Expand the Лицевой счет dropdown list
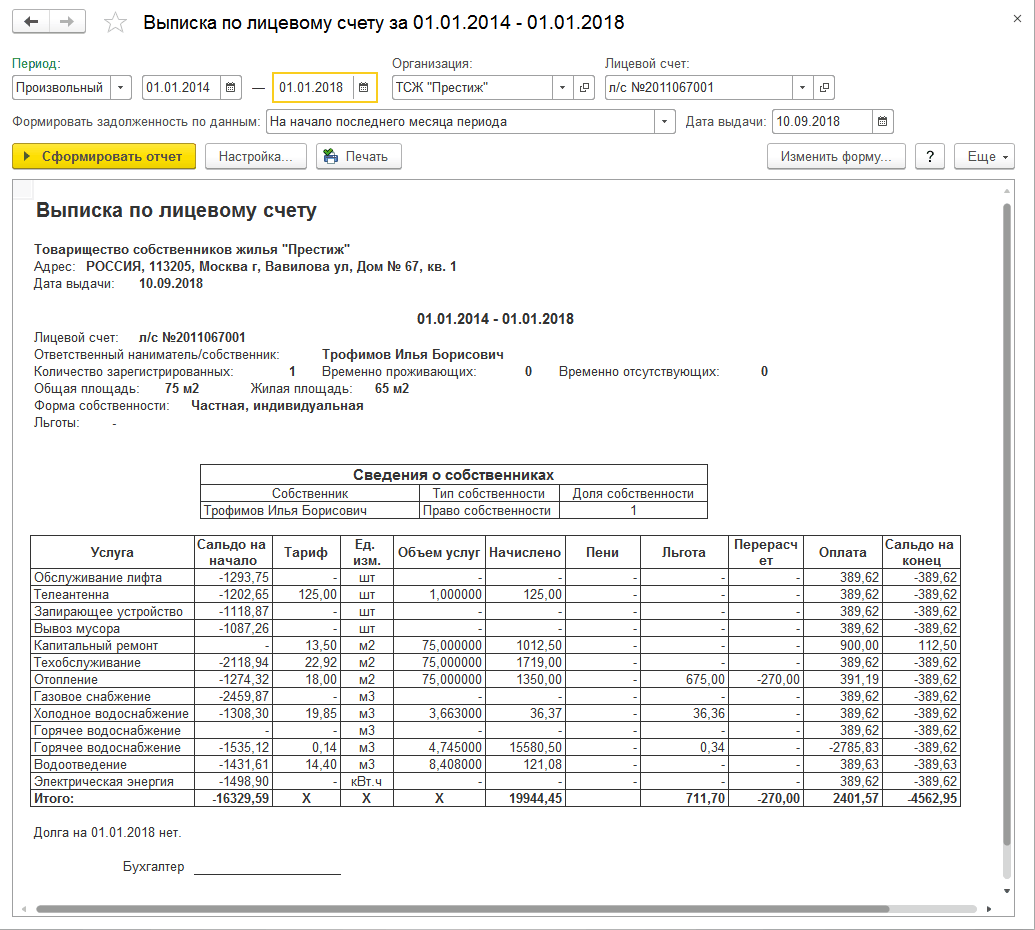 tap(801, 88)
